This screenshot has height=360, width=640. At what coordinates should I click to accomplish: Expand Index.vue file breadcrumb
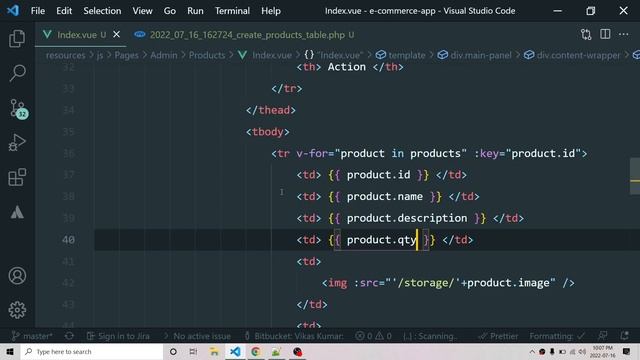(265, 55)
